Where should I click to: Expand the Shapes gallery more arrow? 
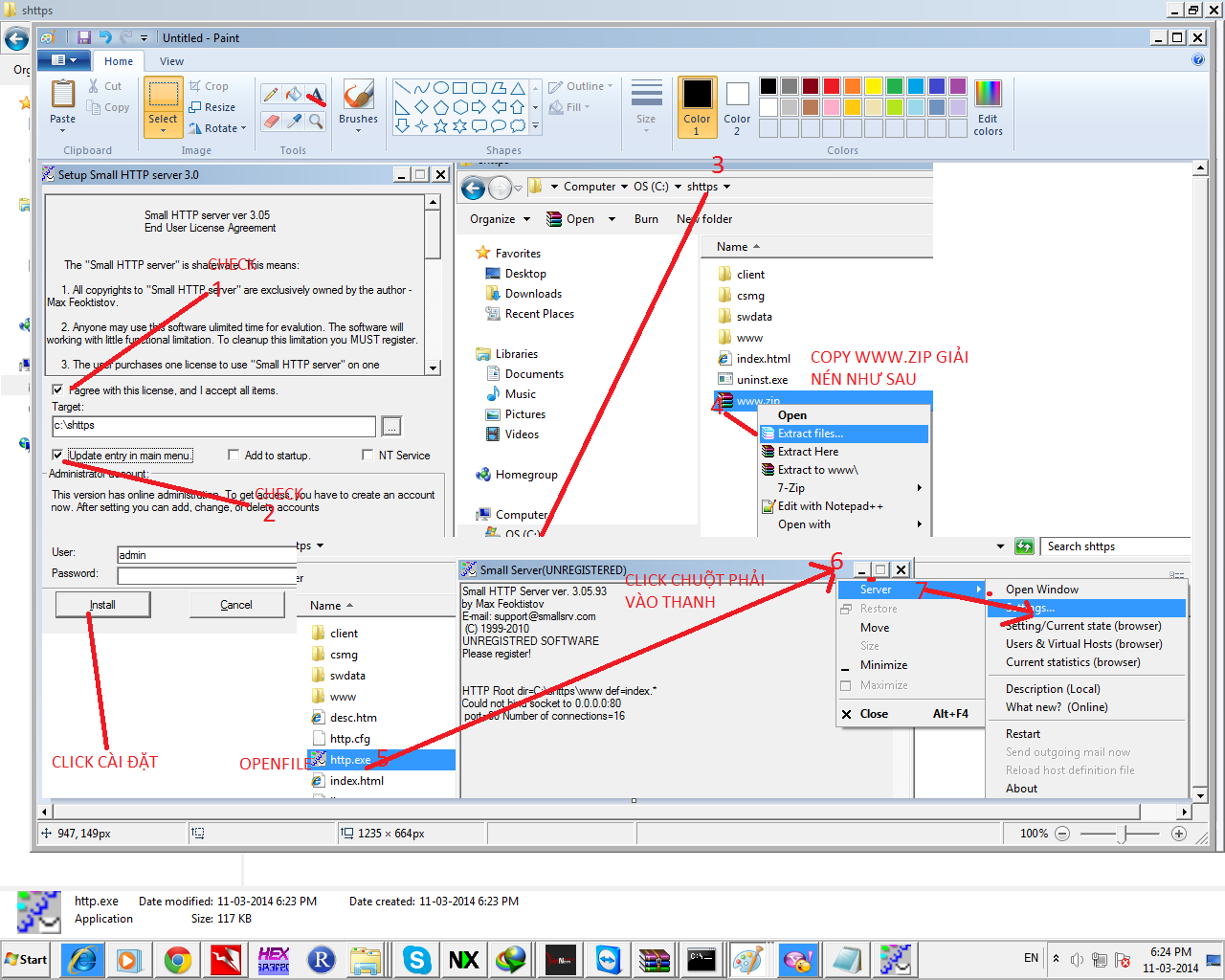(x=535, y=126)
